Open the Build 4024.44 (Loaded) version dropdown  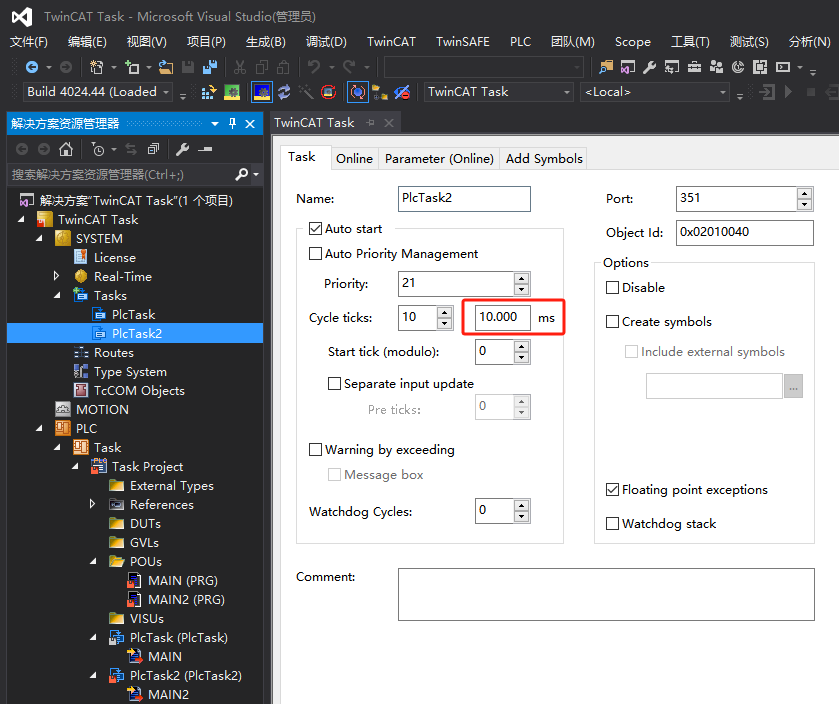coord(166,93)
